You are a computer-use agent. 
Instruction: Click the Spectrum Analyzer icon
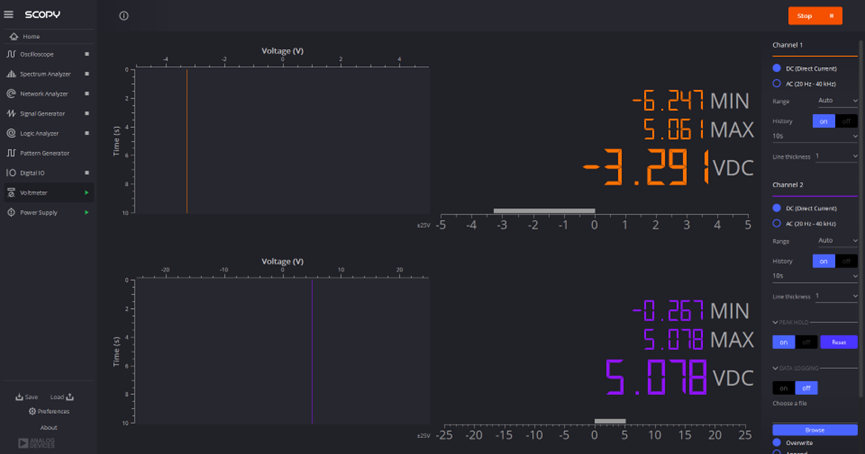tap(11, 74)
